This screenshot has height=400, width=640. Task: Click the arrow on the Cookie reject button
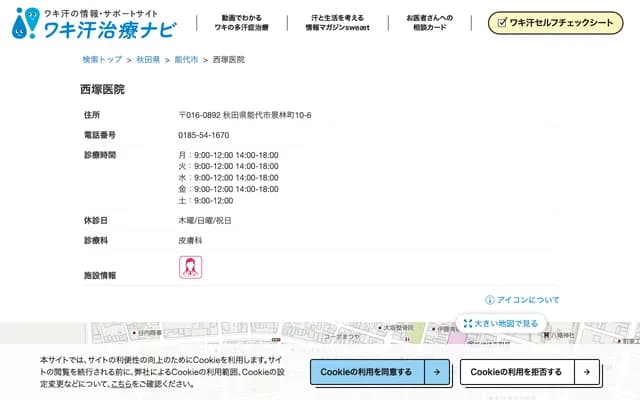click(x=586, y=372)
